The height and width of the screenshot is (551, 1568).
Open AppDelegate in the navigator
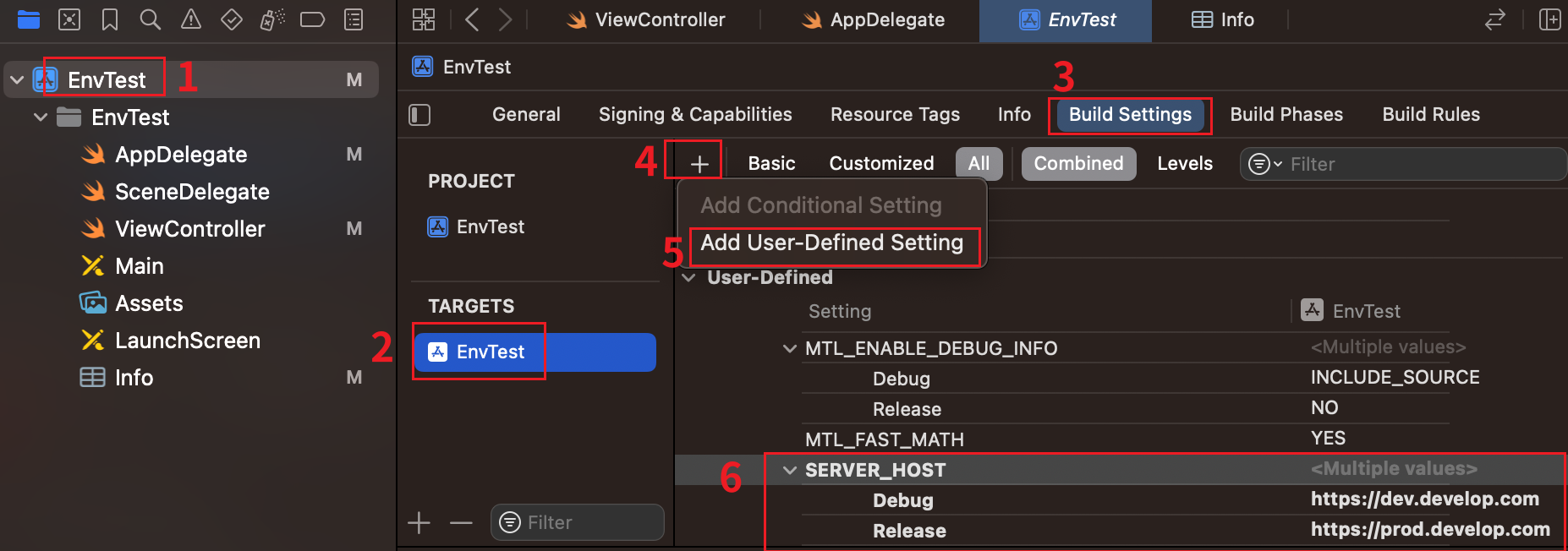pyautogui.click(x=181, y=155)
